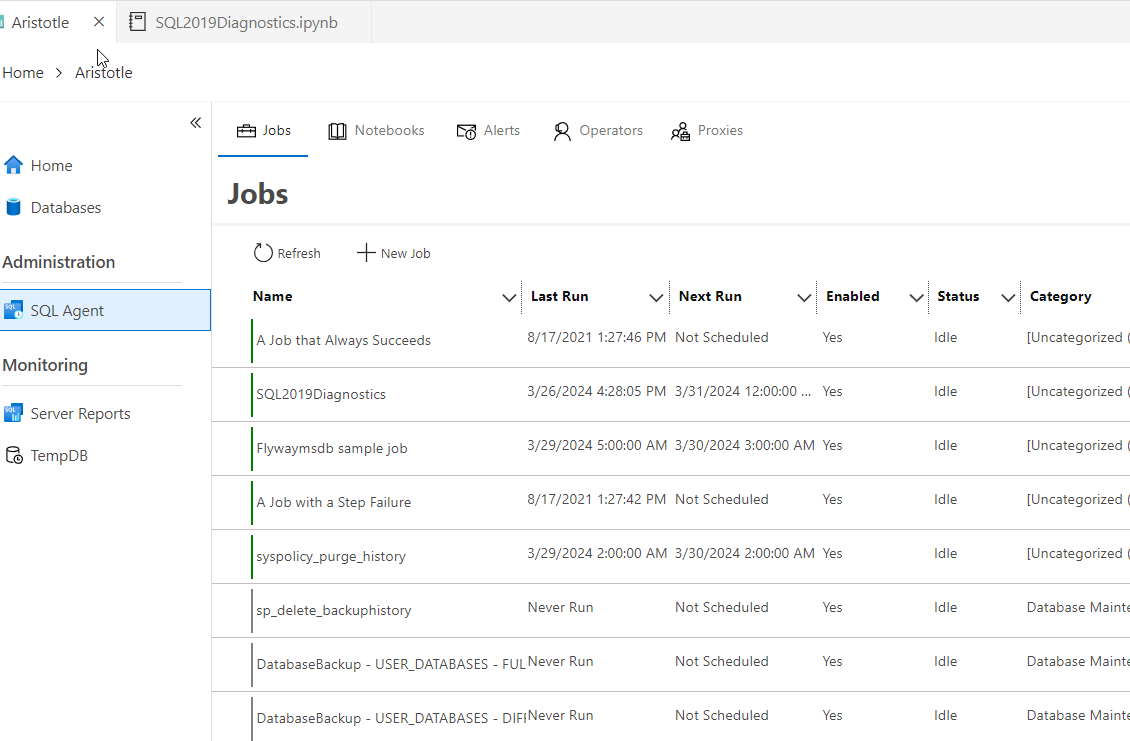Close the Aristotle tab
This screenshot has width=1130, height=741.
[x=98, y=22]
